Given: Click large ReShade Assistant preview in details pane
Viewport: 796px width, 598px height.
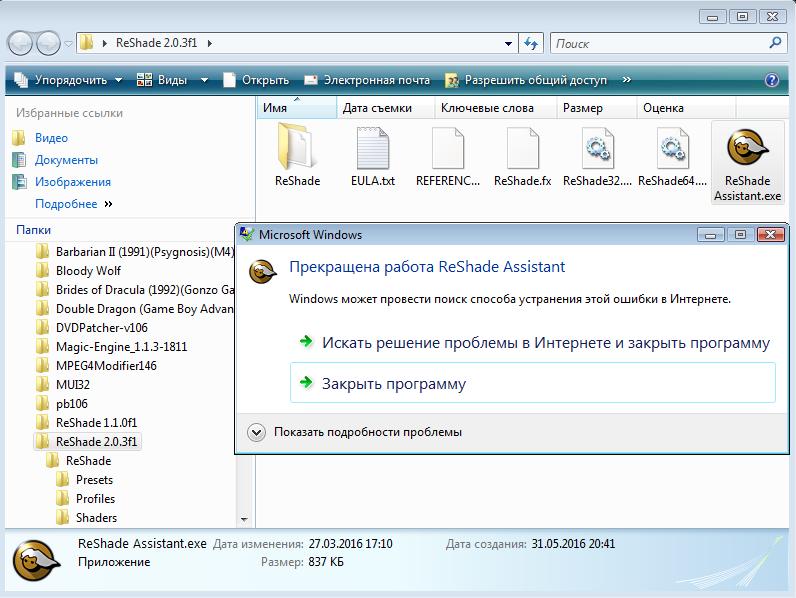Looking at the screenshot, I should pyautogui.click(x=37, y=561).
